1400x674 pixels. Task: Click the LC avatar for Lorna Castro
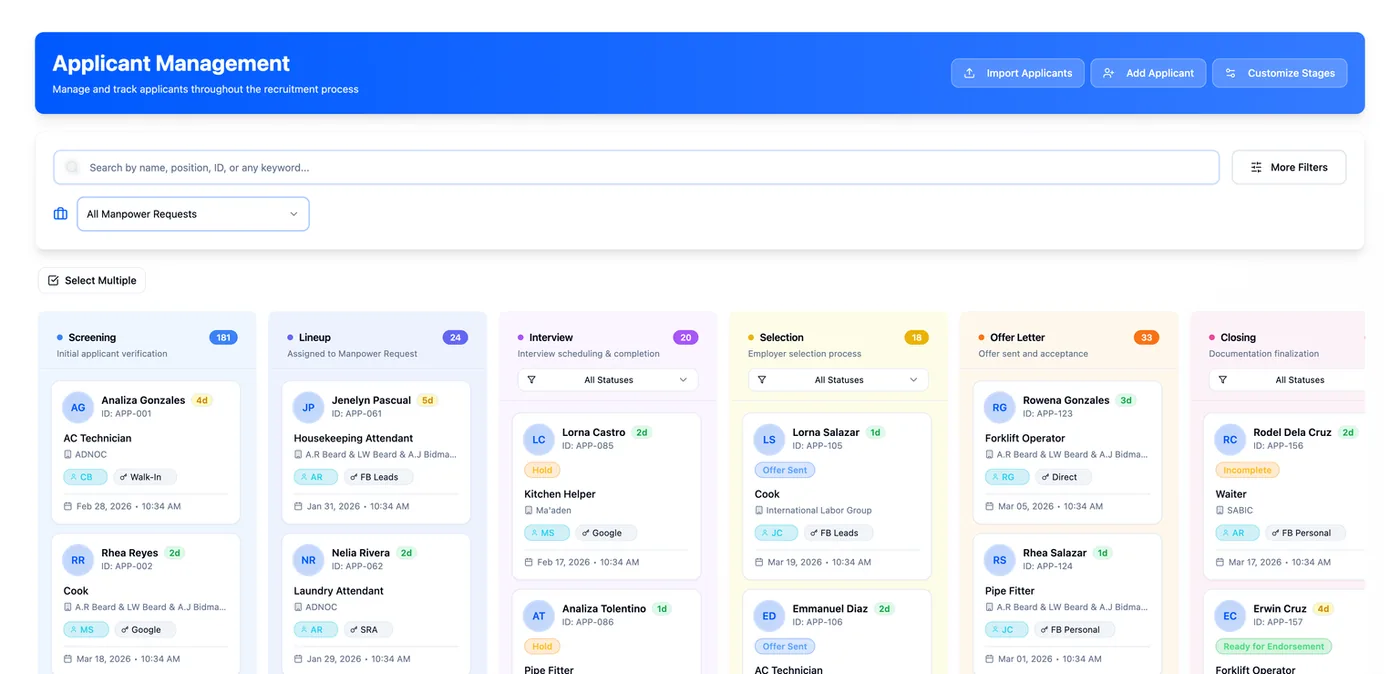point(539,439)
